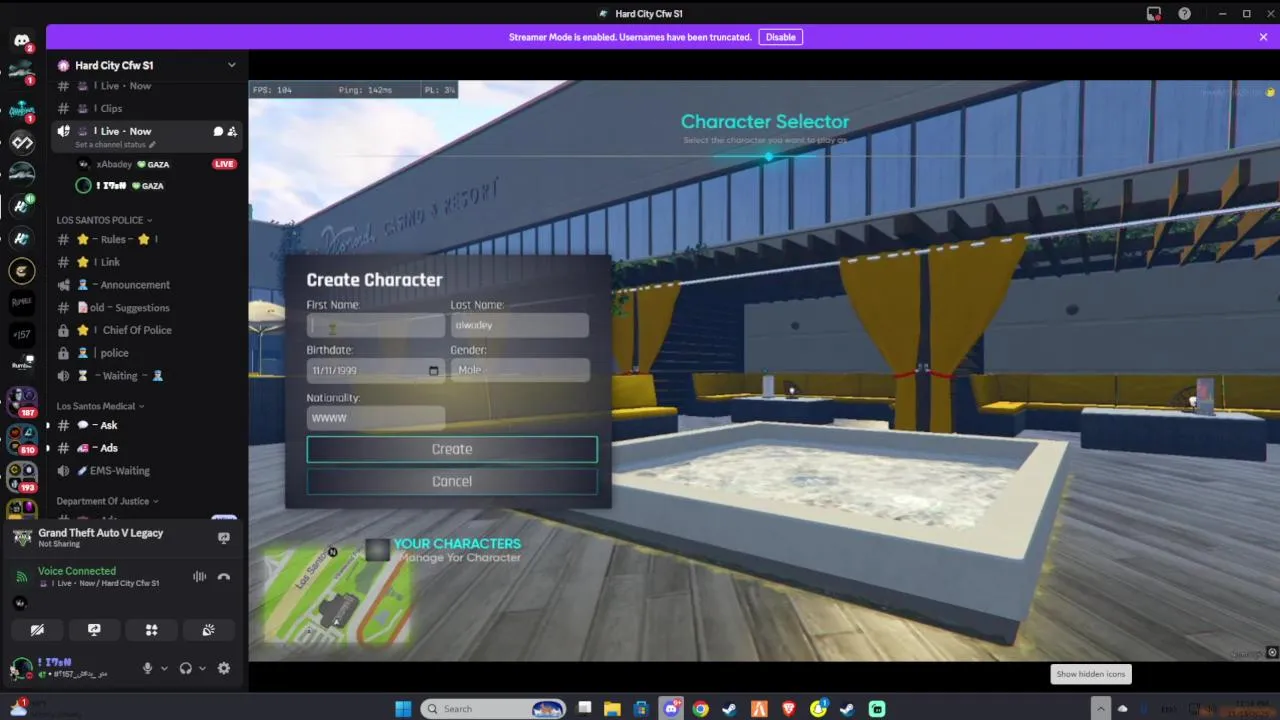The height and width of the screenshot is (720, 1280).
Task: Open server folder with 193 badge
Action: pos(22,476)
